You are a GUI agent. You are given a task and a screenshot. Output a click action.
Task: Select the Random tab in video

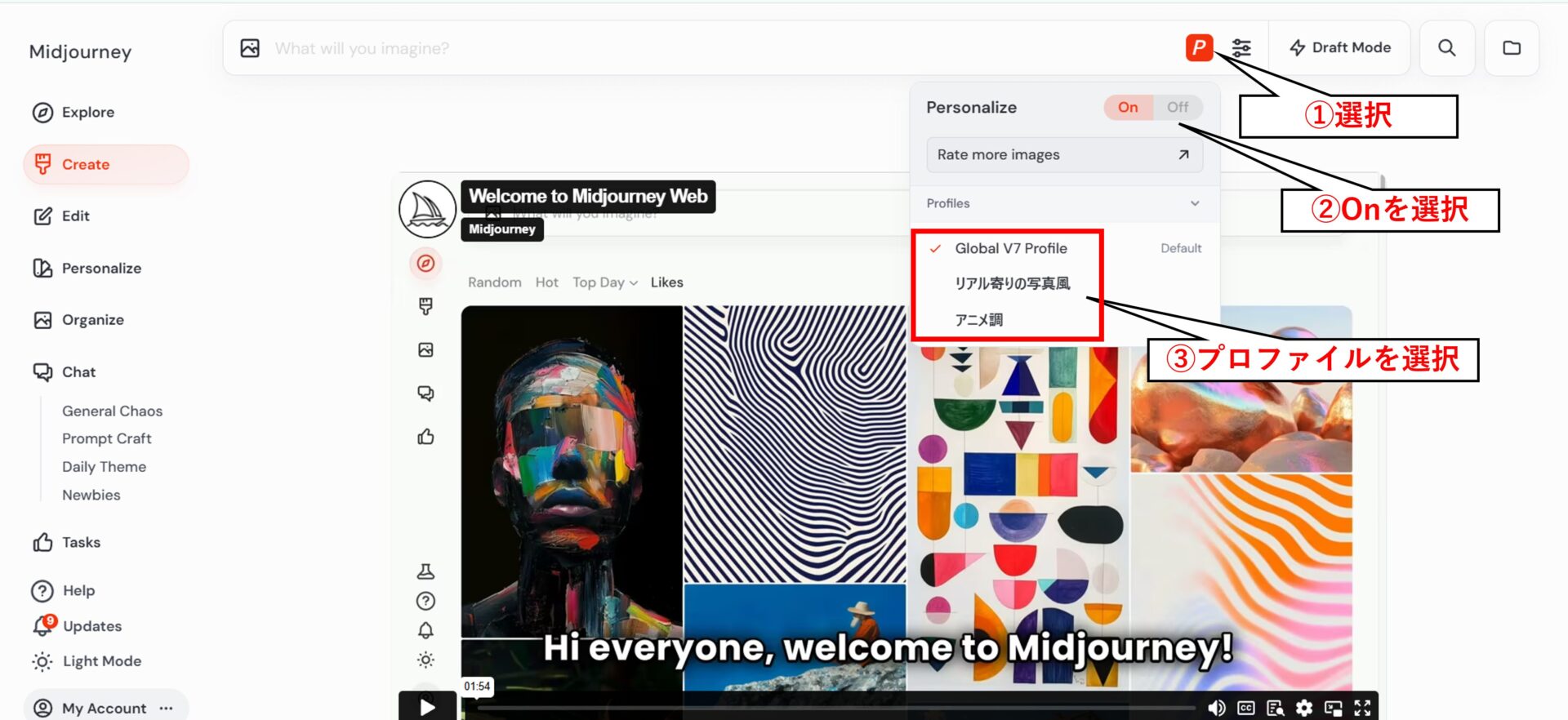click(494, 282)
